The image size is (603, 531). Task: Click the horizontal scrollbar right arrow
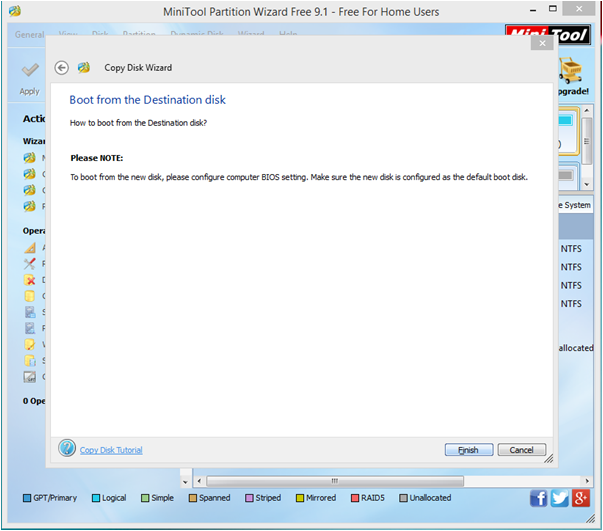tap(587, 481)
